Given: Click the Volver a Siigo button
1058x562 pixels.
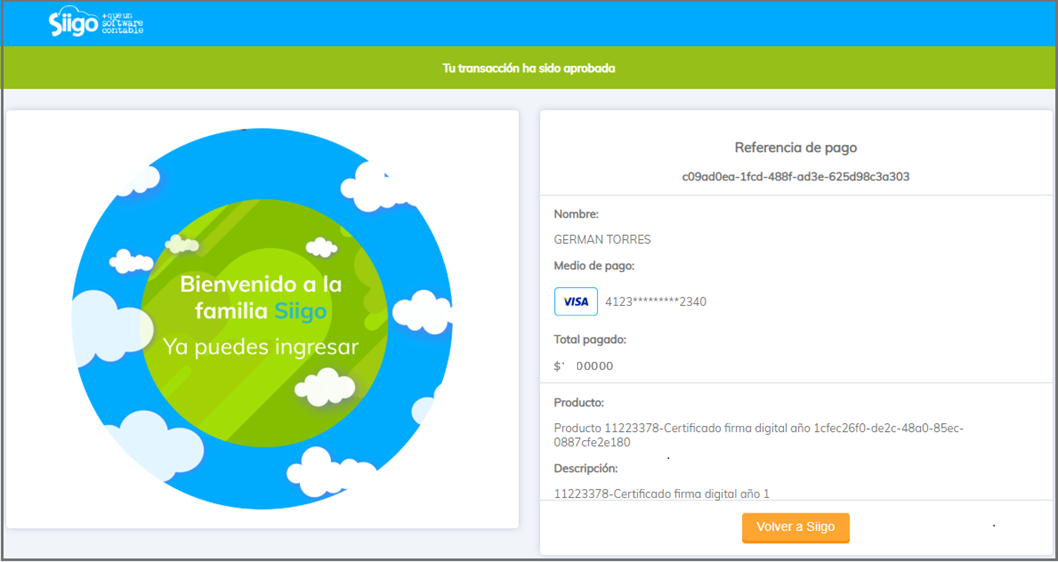Looking at the screenshot, I should (796, 528).
